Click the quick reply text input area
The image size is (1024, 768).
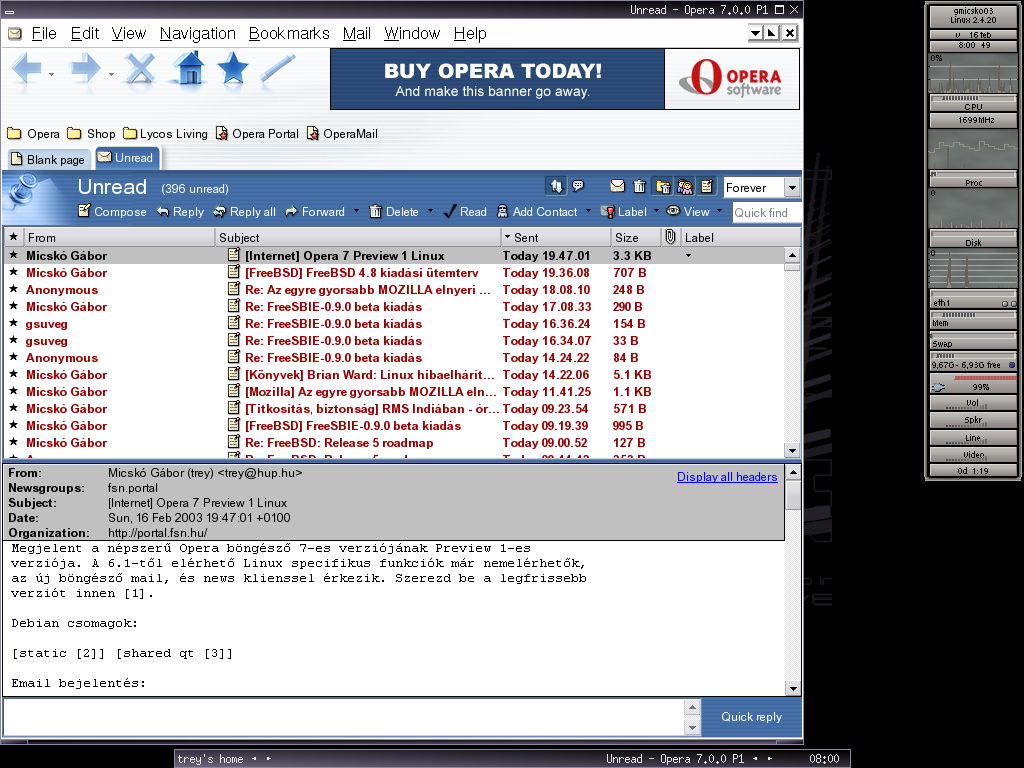pos(344,717)
